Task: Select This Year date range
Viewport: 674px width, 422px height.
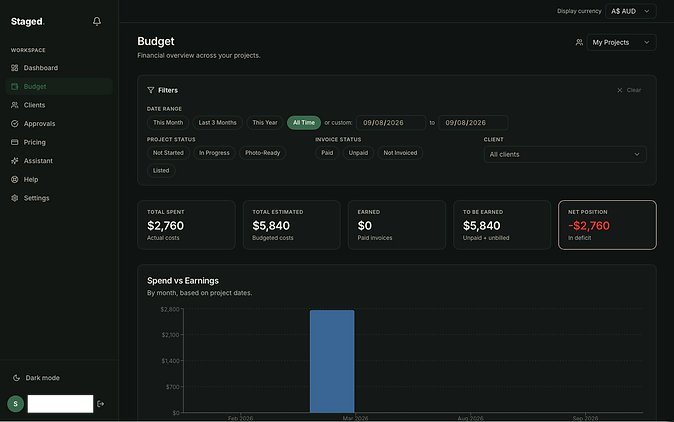Action: [265, 122]
